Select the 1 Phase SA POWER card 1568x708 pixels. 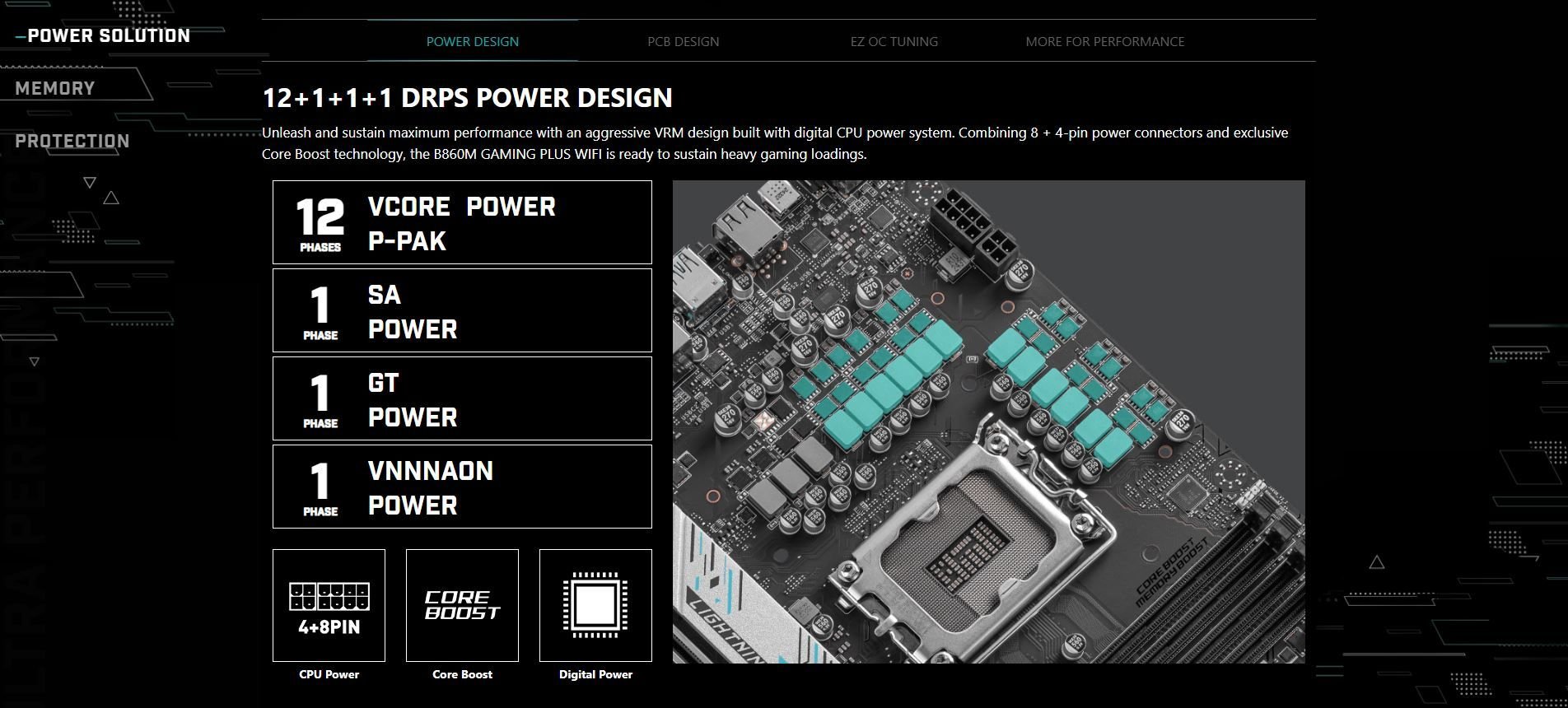click(462, 310)
